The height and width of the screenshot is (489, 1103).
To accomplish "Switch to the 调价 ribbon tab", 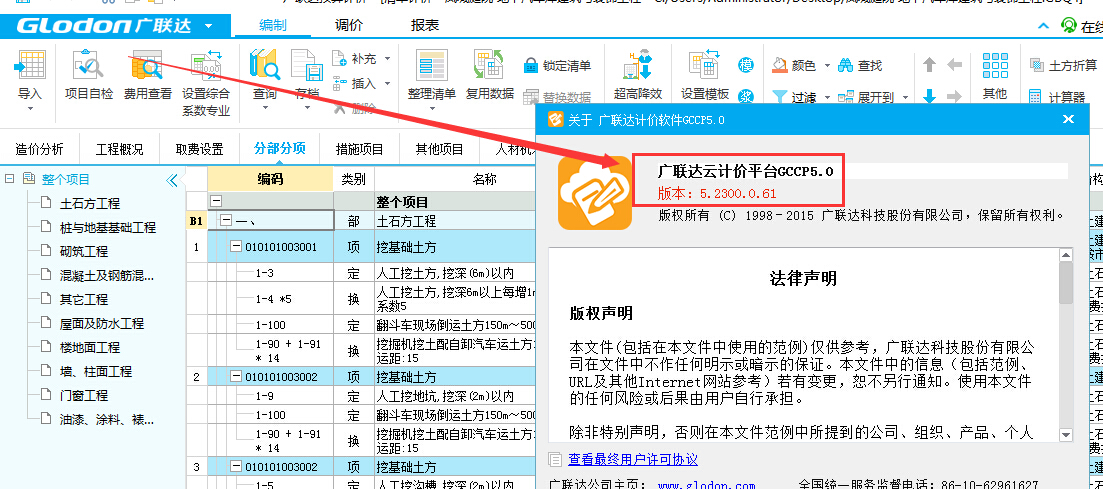I will [349, 25].
